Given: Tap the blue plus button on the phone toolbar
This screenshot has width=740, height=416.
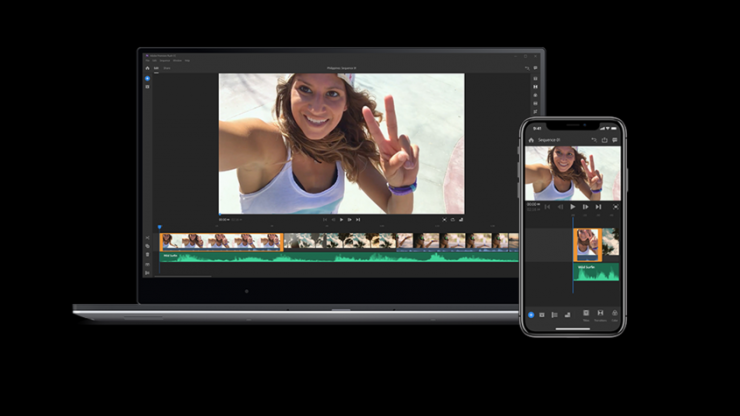Looking at the screenshot, I should point(531,314).
